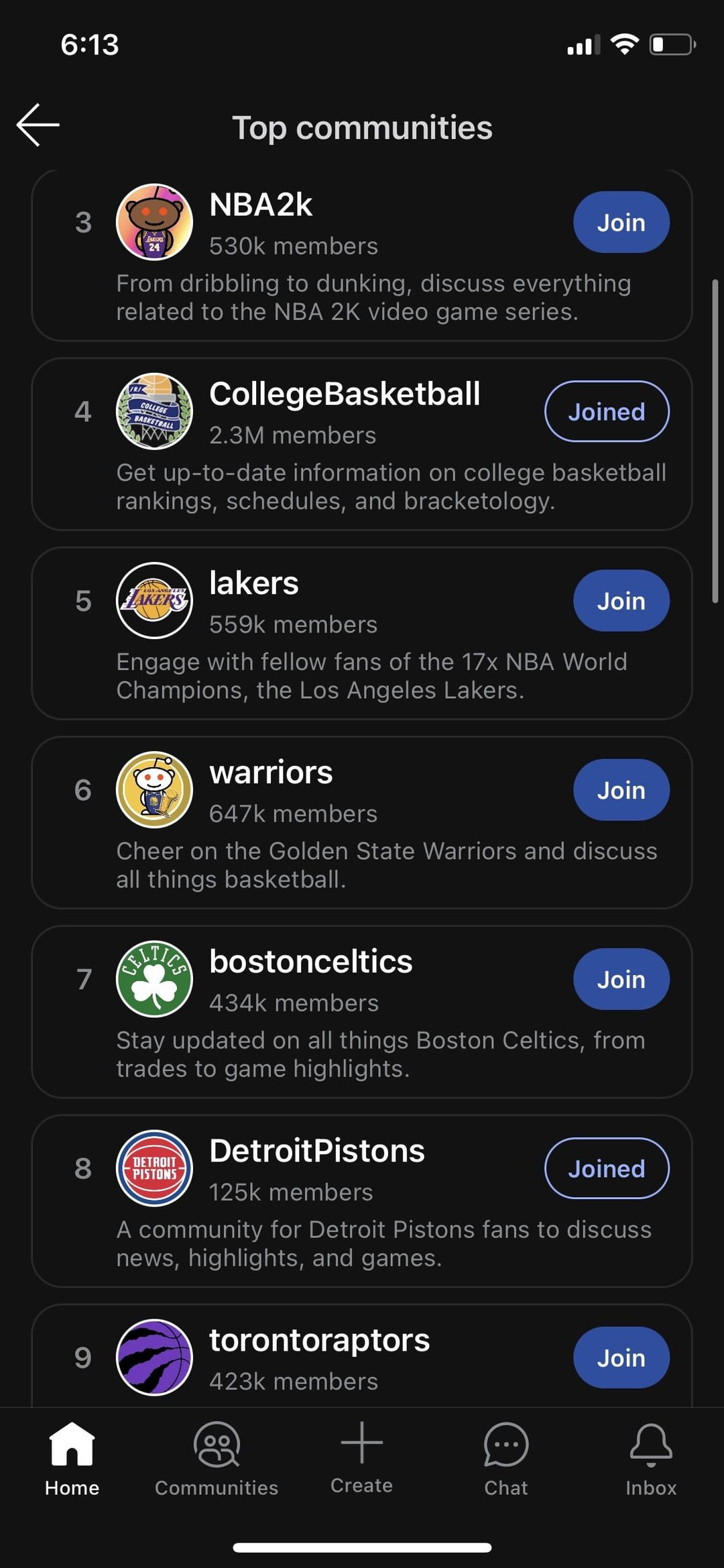Select the Boston Celtics shamrock logo
Viewport: 724px width, 1568px height.
154,979
